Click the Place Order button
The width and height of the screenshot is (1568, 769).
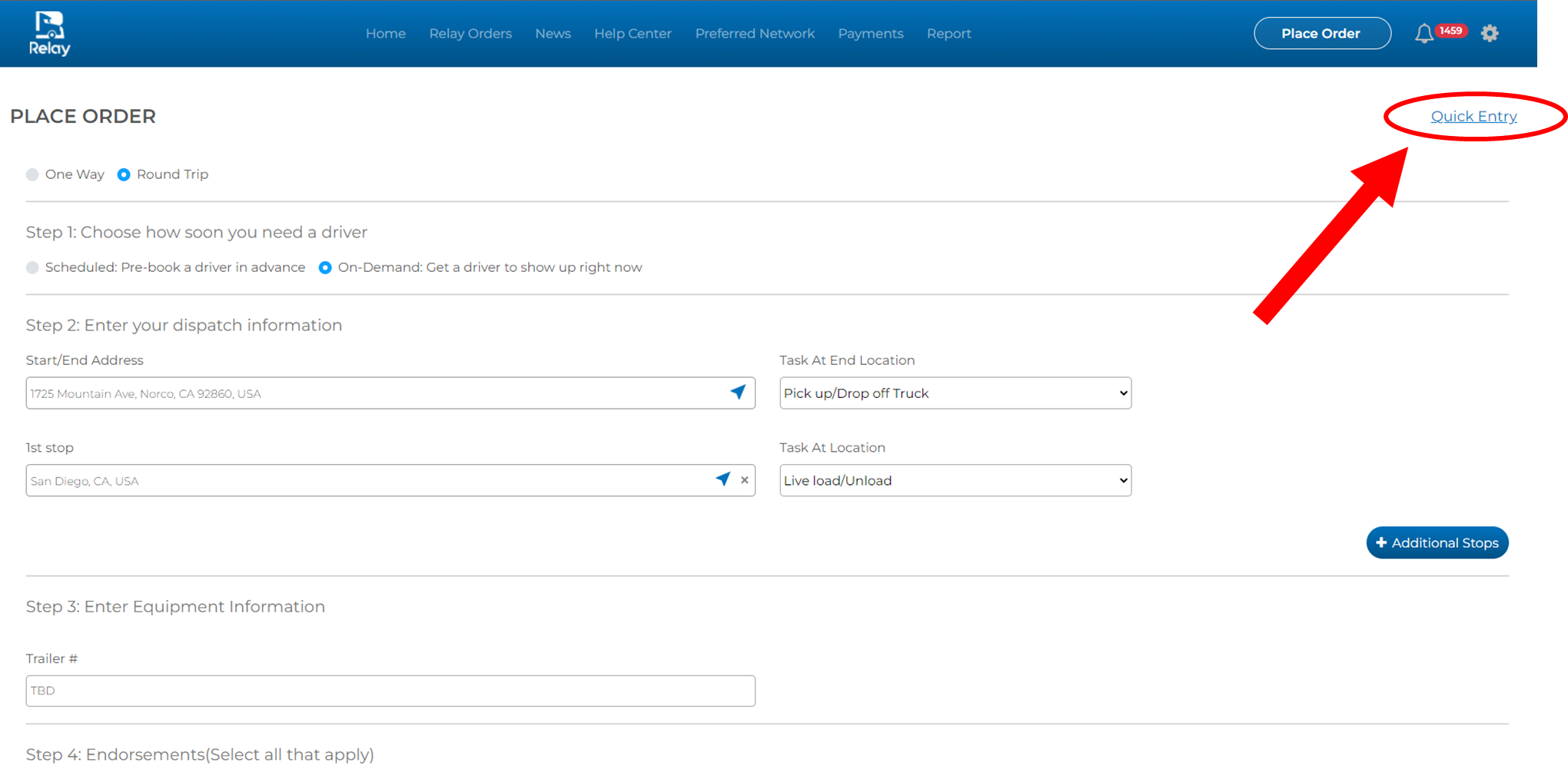(1321, 34)
